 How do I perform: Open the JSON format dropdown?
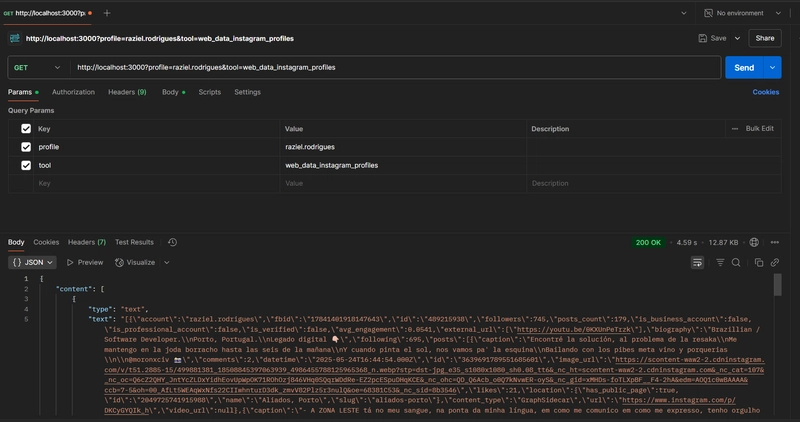tap(32, 262)
